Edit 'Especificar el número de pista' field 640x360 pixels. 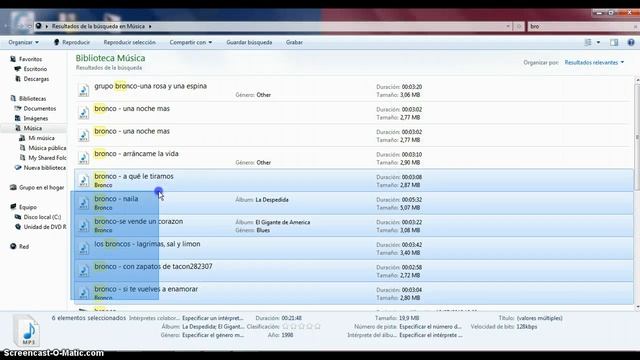(430, 327)
